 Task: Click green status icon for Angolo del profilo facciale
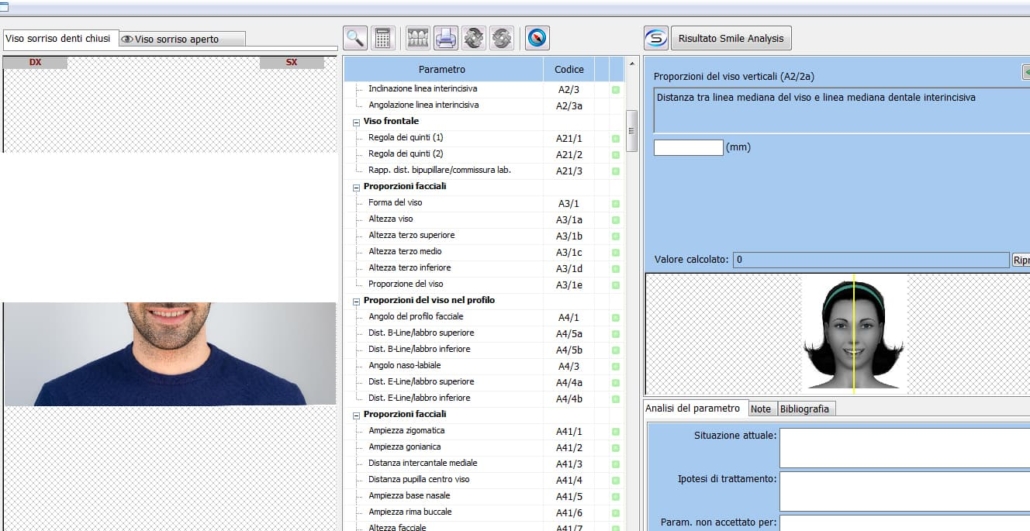616,317
